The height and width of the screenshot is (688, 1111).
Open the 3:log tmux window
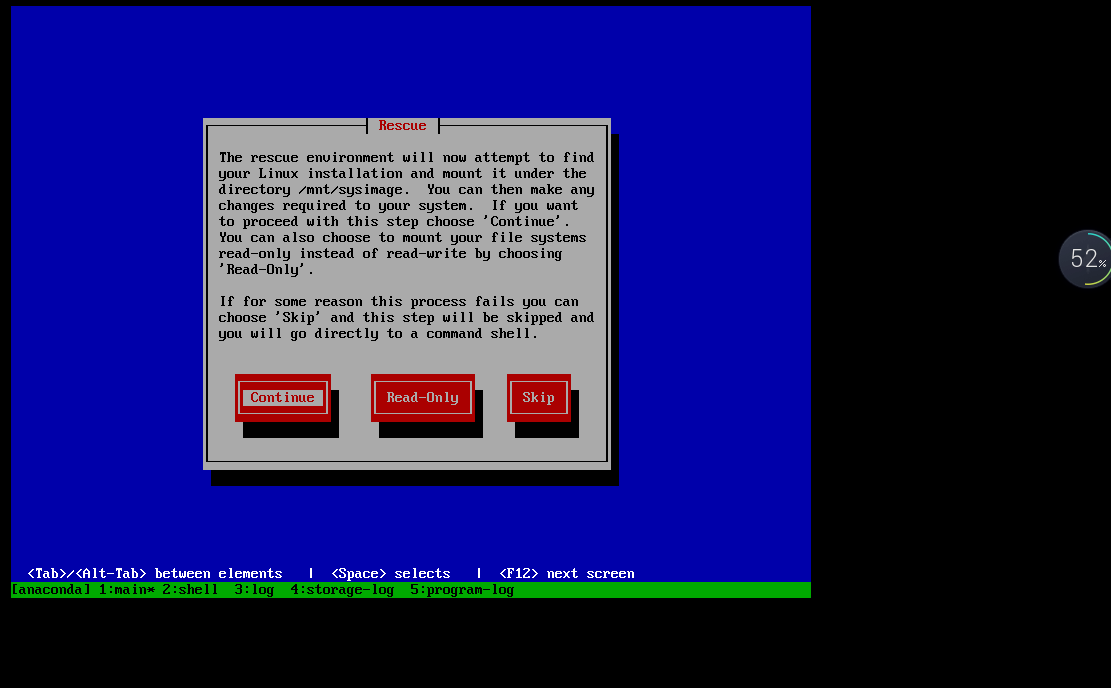coord(254,590)
